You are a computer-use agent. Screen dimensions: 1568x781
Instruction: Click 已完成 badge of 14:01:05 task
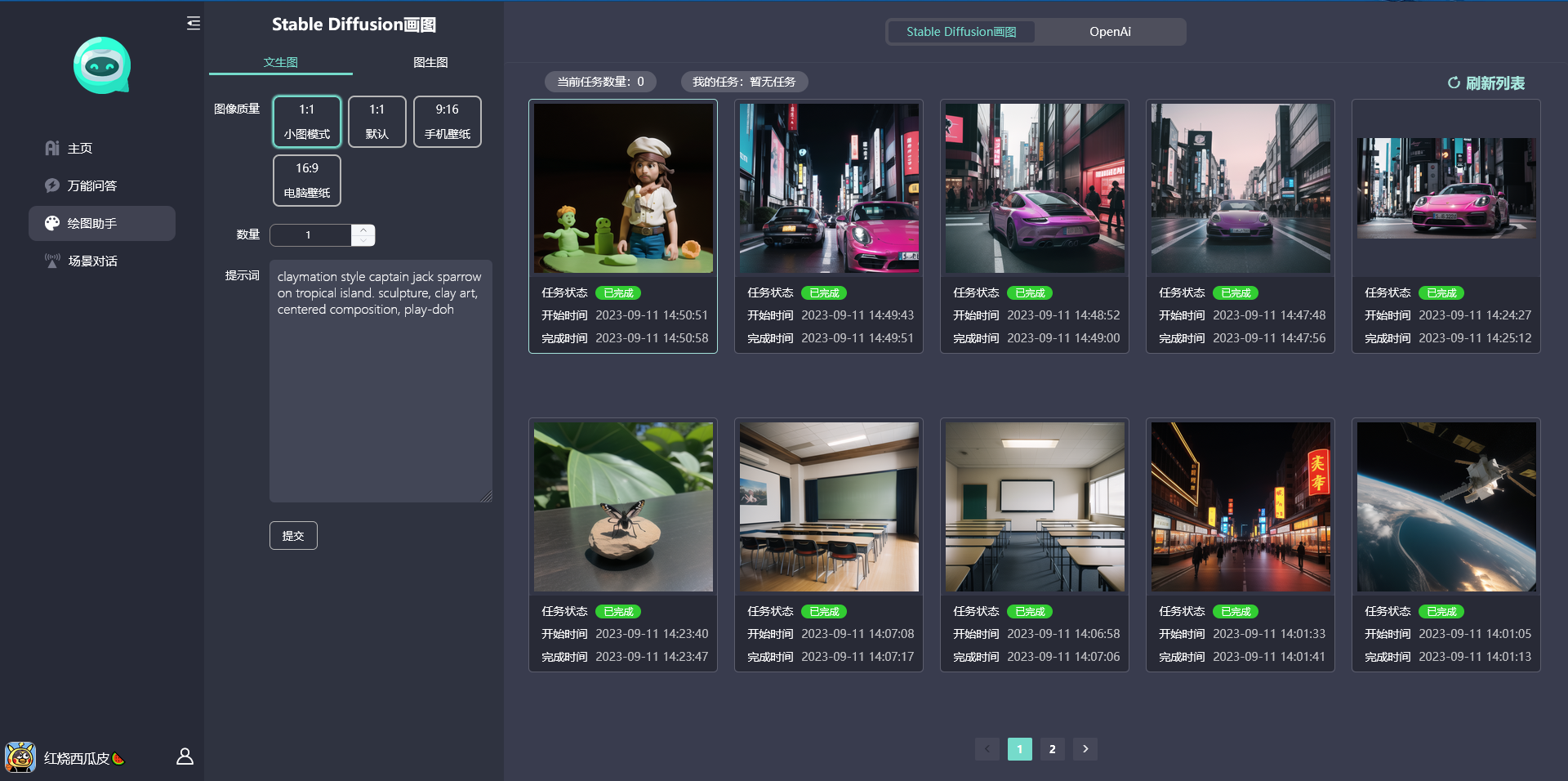coord(1441,611)
